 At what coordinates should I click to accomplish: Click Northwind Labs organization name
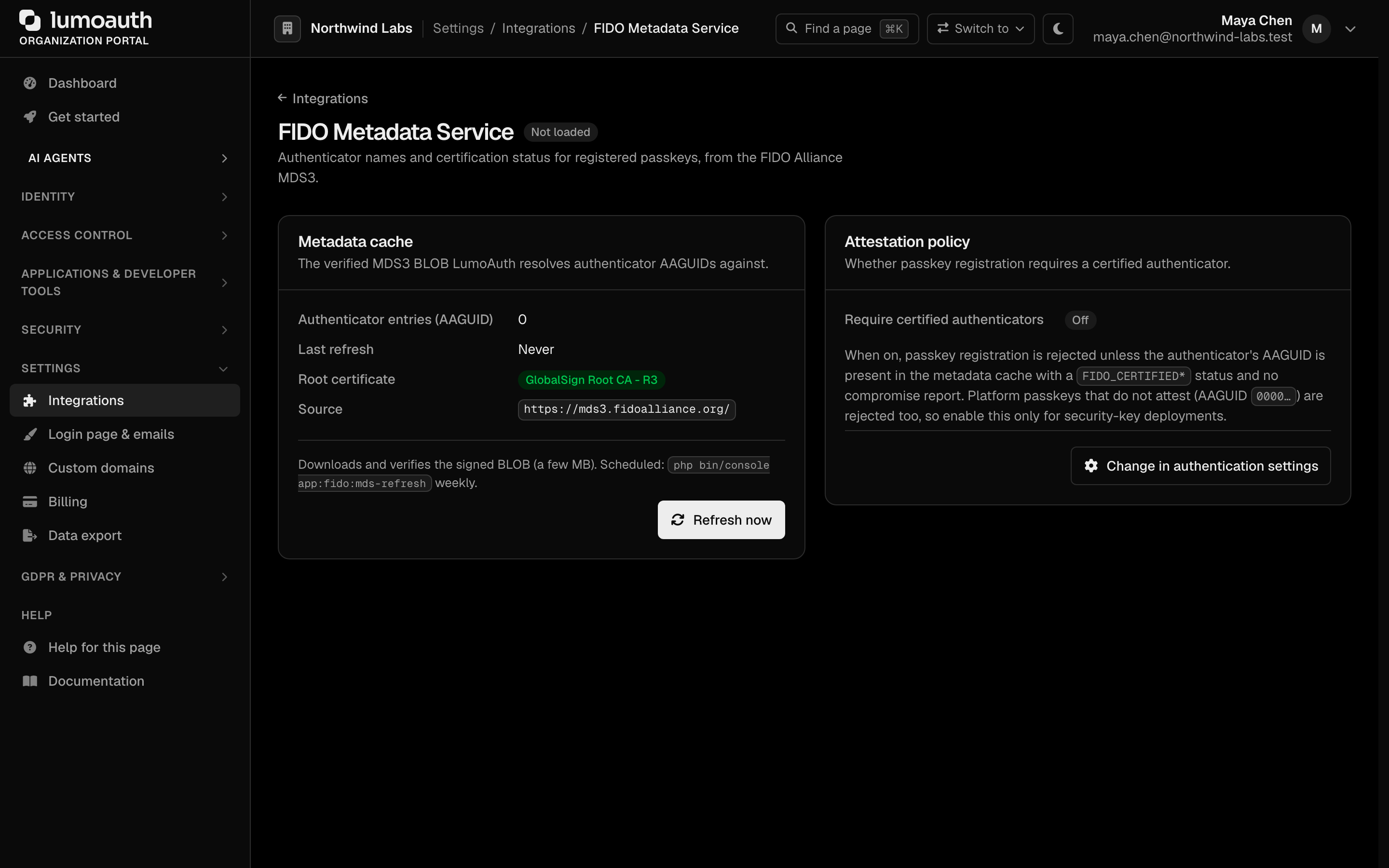point(362,29)
